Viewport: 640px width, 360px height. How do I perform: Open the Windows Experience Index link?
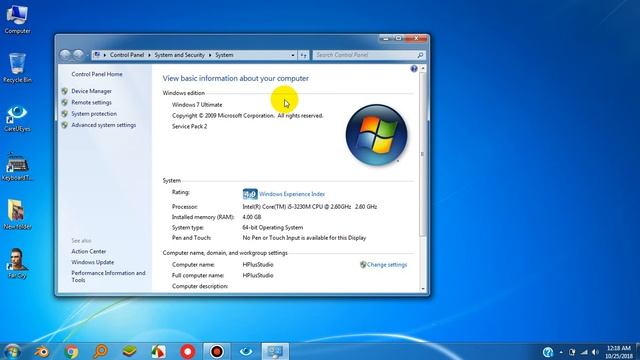292,194
